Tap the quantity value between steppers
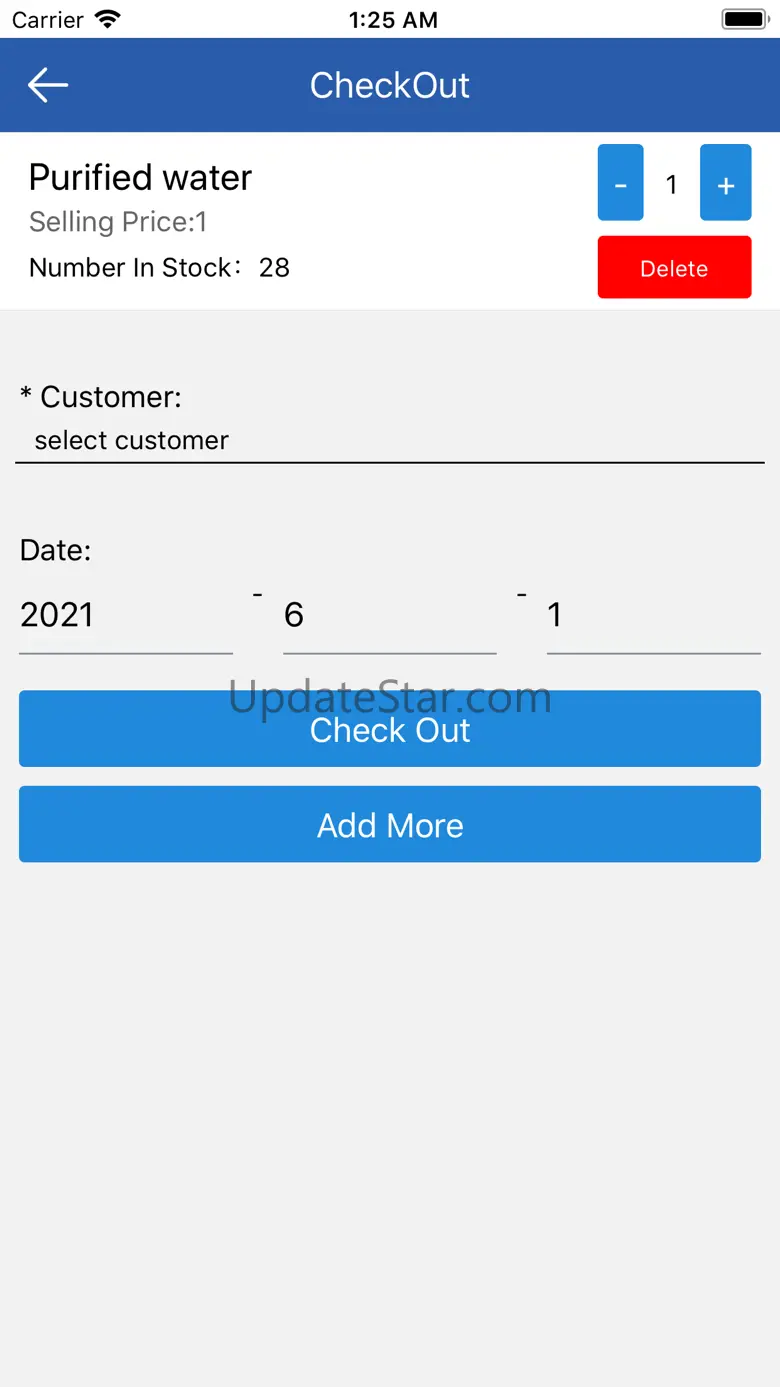780x1387 pixels. (672, 184)
